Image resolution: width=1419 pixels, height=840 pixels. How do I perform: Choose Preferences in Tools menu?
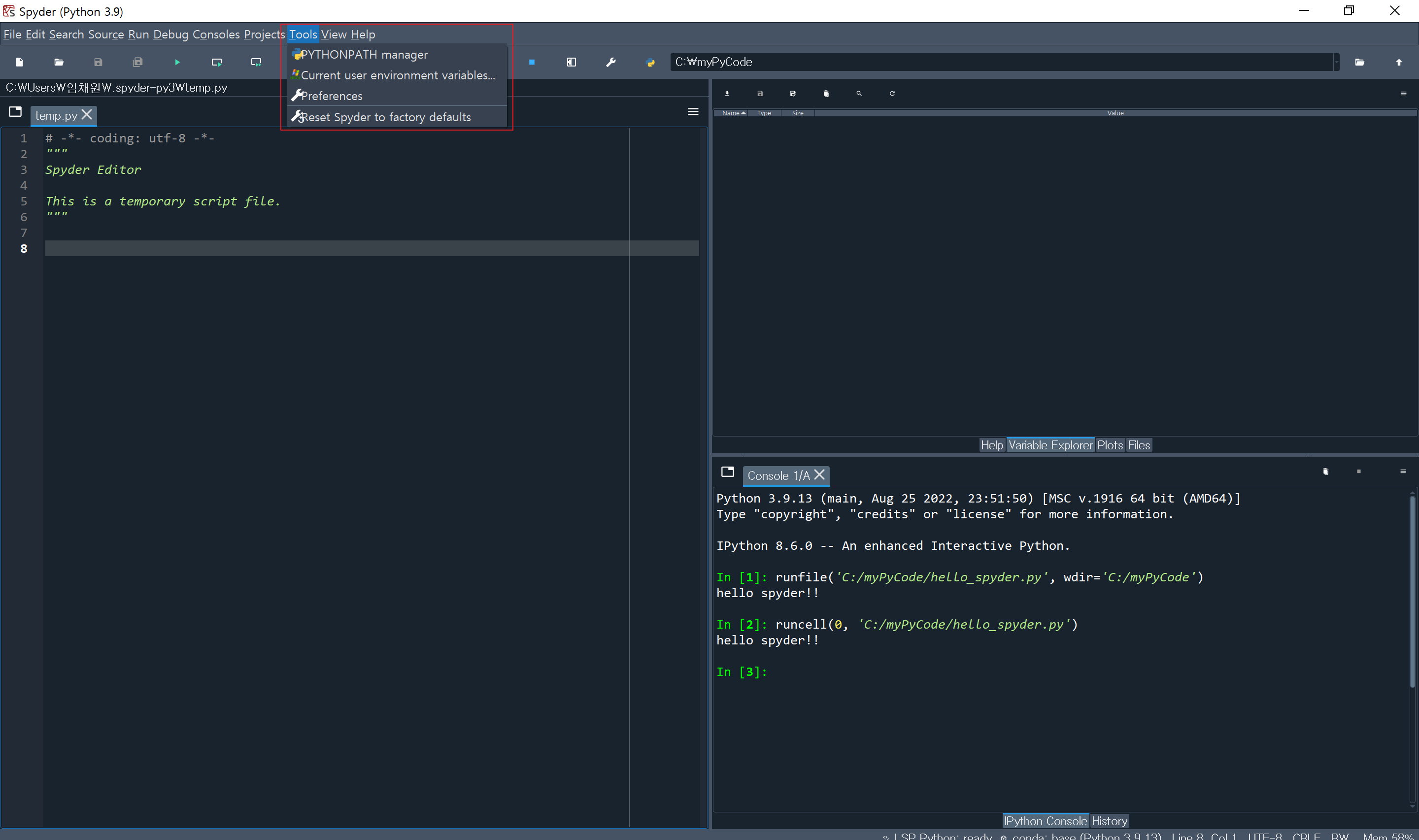pyautogui.click(x=331, y=96)
